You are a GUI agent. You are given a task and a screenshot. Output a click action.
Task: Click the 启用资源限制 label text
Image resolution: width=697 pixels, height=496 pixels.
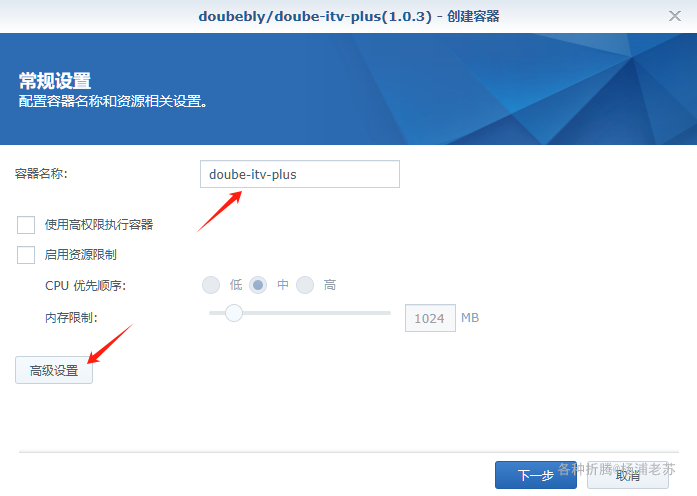[80, 255]
